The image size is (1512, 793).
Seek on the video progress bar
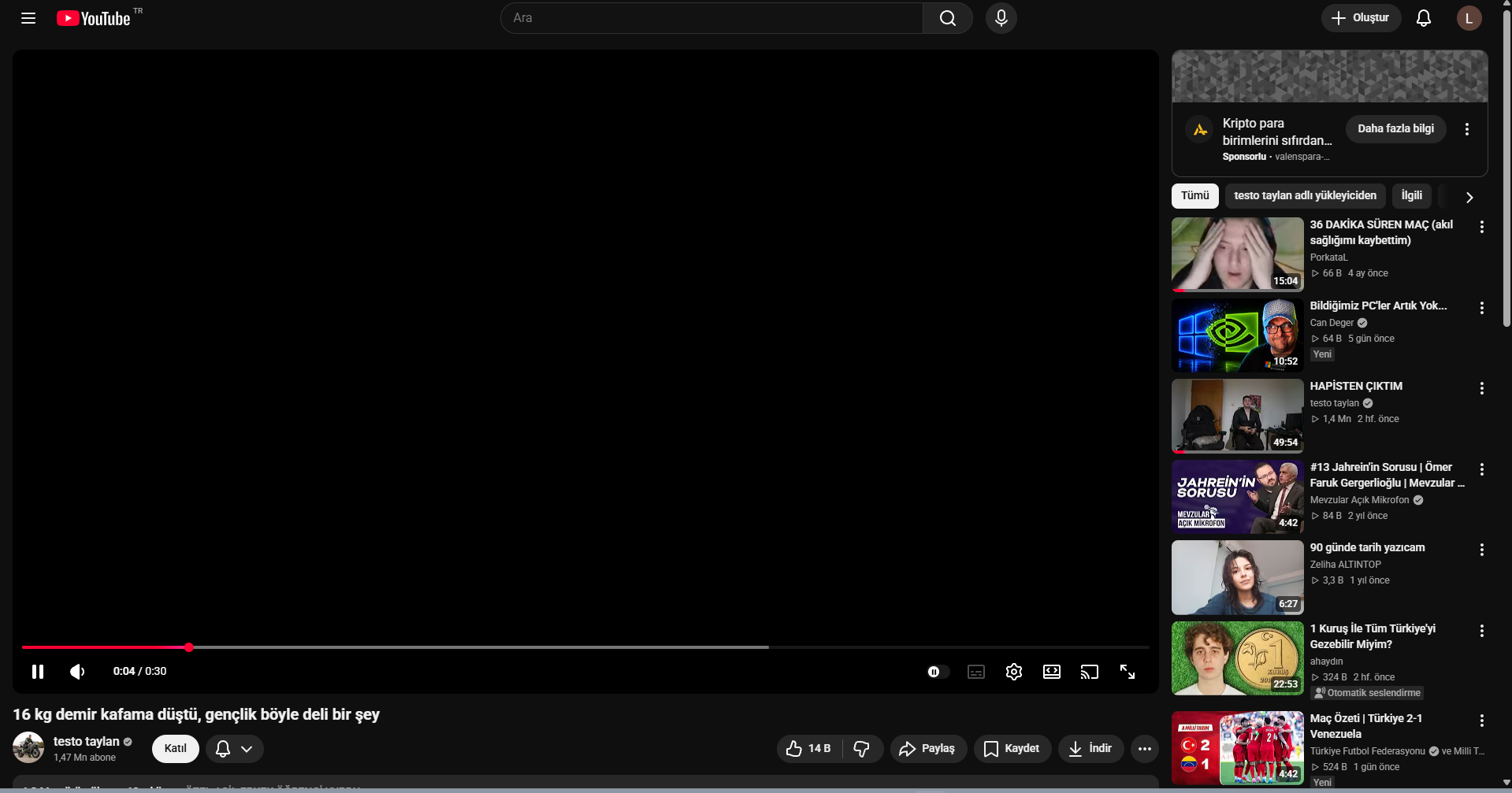(x=585, y=647)
